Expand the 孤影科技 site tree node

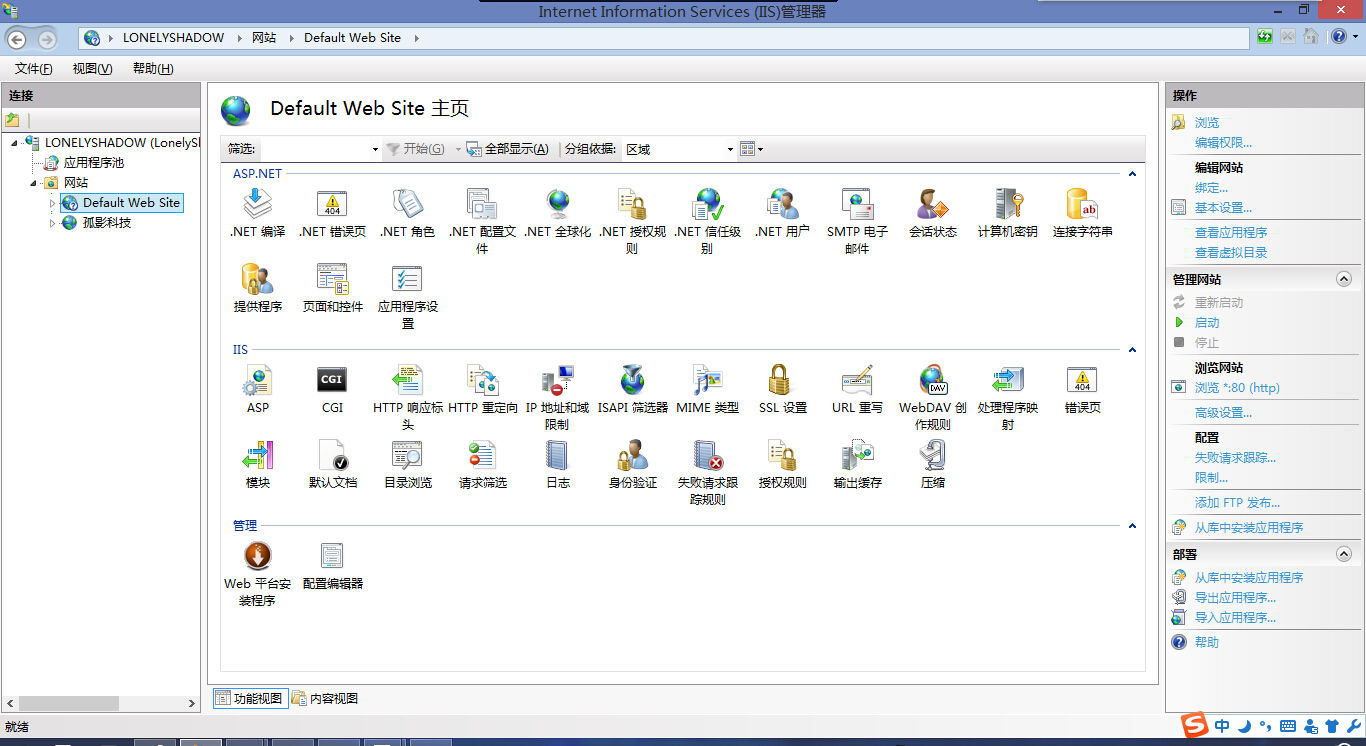(x=53, y=223)
